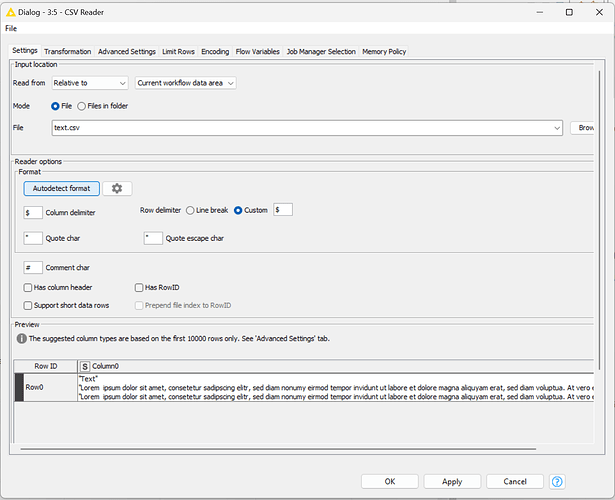The width and height of the screenshot is (615, 500).
Task: Confirm with the OK button
Action: point(390,481)
